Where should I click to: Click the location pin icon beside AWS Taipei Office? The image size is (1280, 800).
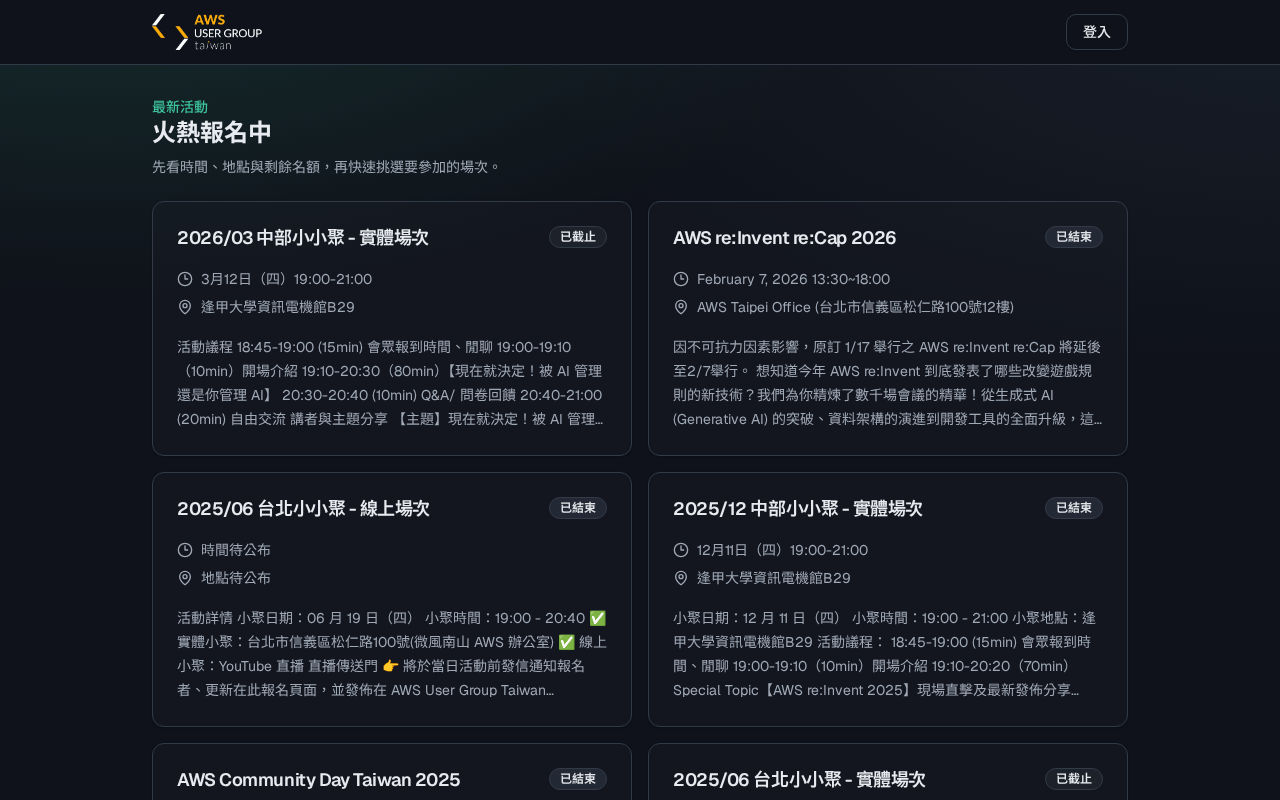point(681,307)
